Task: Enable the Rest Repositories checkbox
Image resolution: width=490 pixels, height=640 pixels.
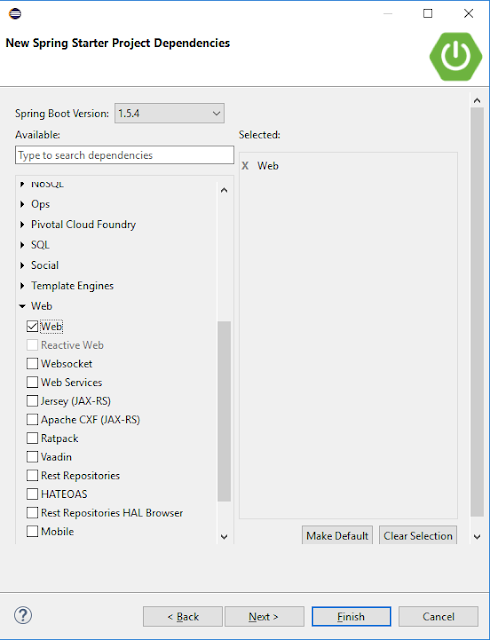Action: [x=32, y=476]
